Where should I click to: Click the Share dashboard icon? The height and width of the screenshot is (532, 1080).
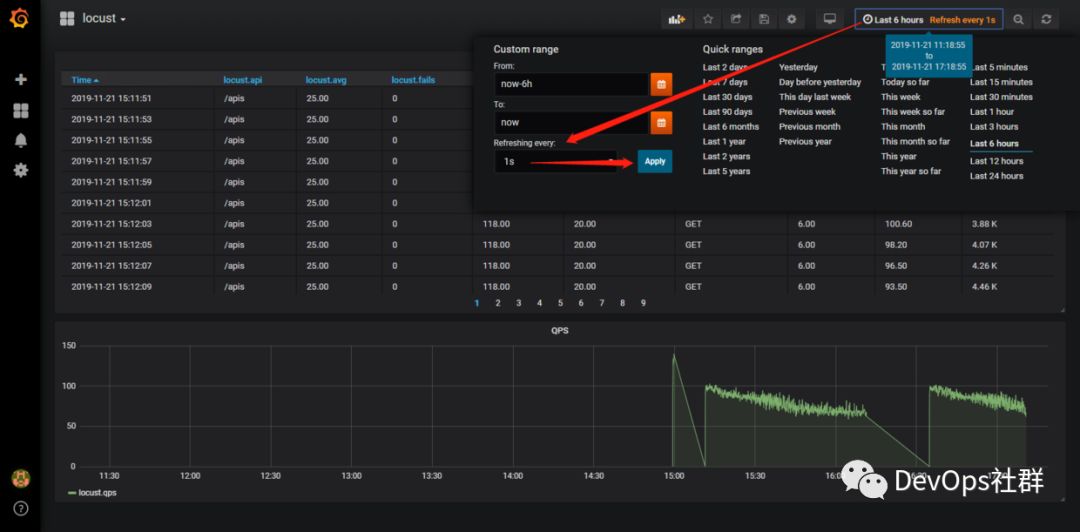(736, 19)
